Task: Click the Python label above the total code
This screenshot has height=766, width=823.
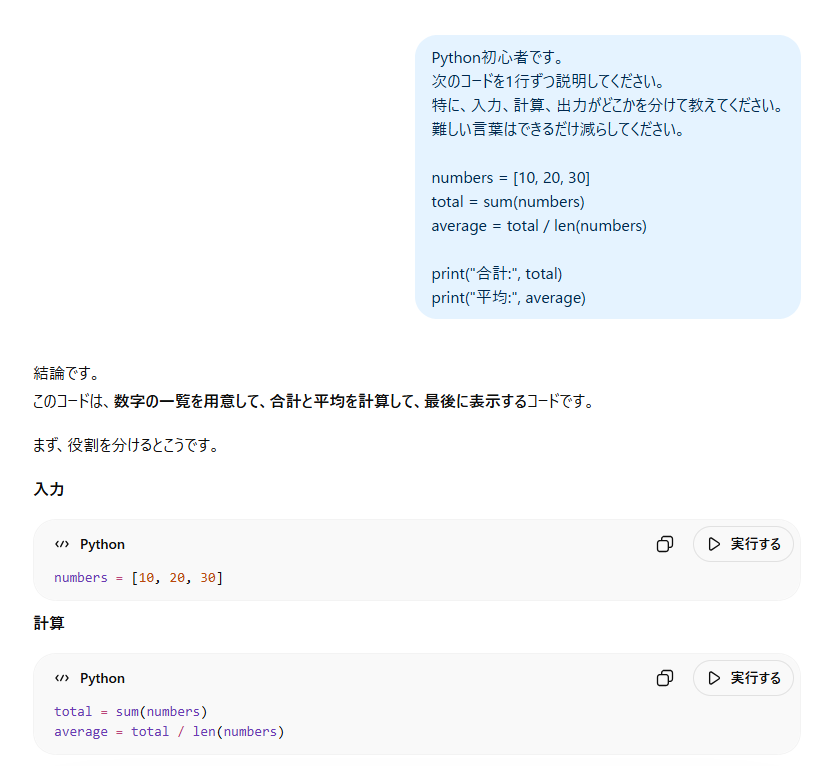Action: [102, 678]
